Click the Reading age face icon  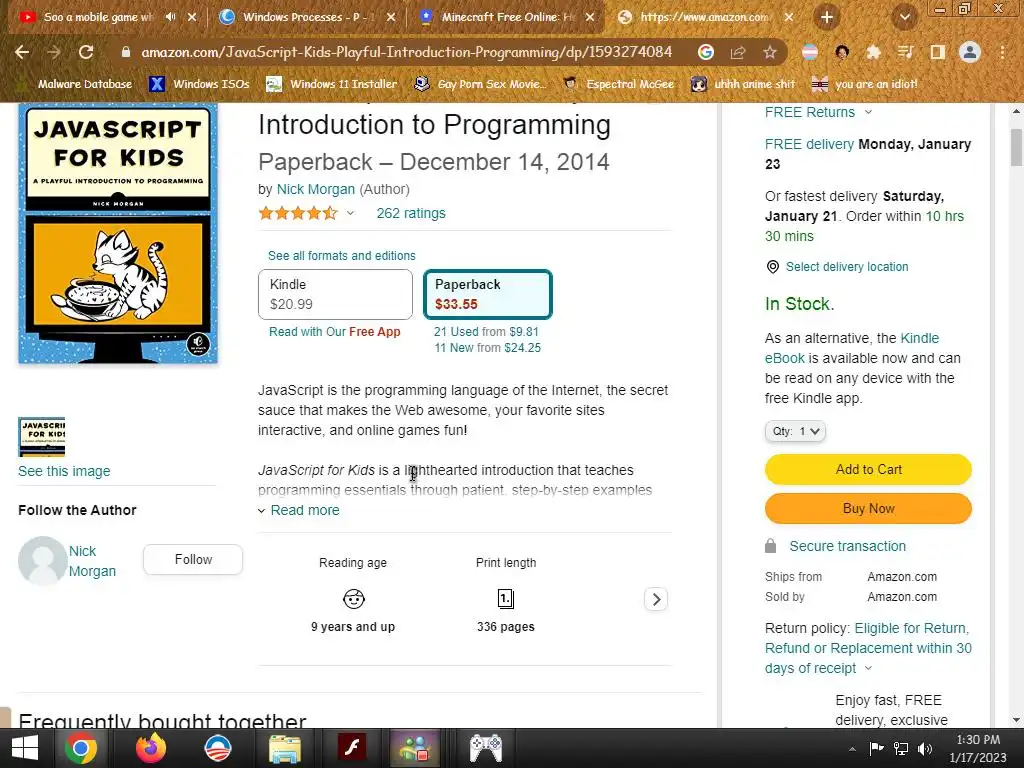(353, 598)
